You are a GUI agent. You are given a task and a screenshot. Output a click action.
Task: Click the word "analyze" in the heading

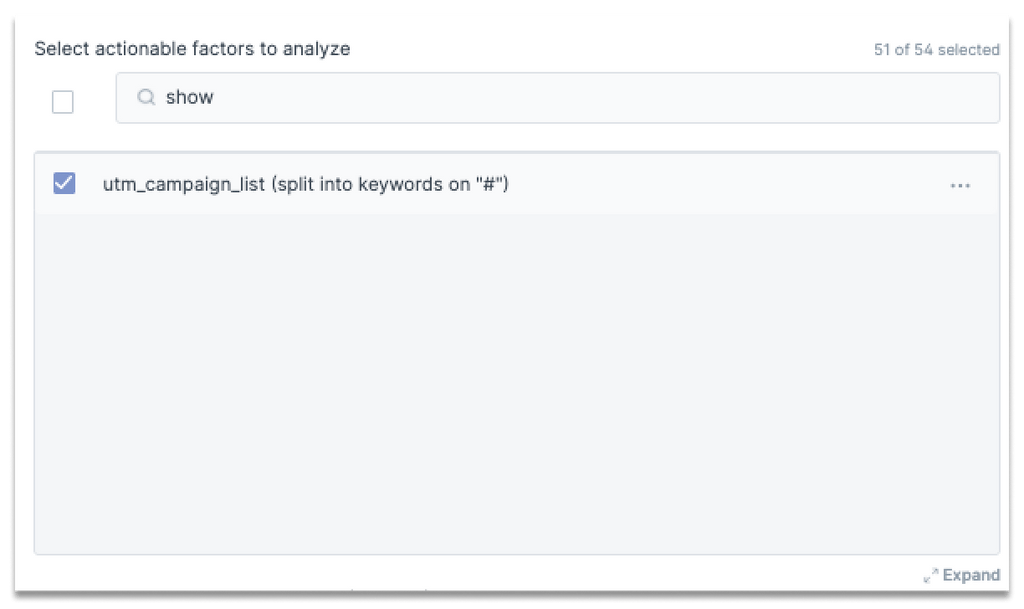point(321,49)
